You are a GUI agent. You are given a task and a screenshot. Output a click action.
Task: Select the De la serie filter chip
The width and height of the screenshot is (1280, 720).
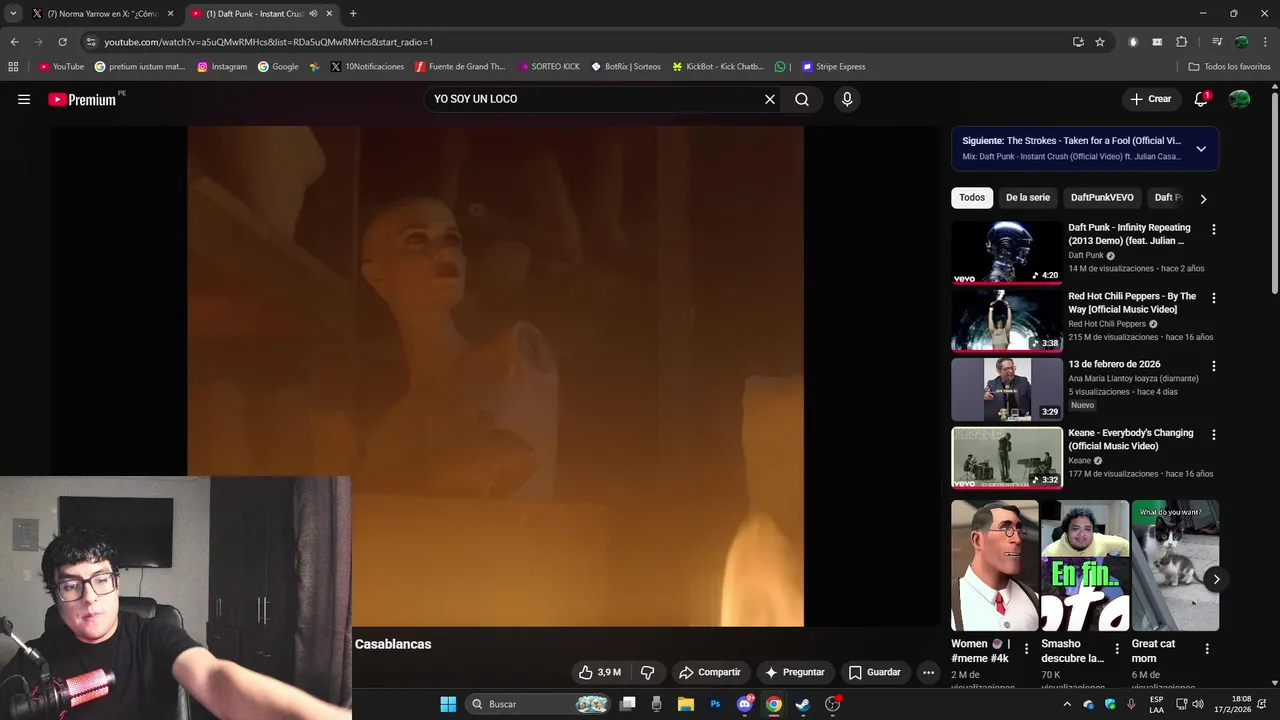(1028, 198)
